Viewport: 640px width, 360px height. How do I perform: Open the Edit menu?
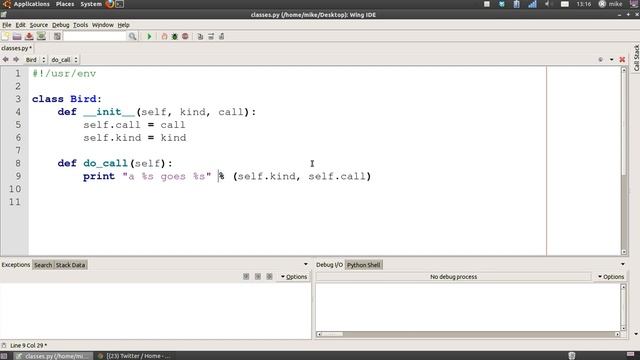coord(20,25)
